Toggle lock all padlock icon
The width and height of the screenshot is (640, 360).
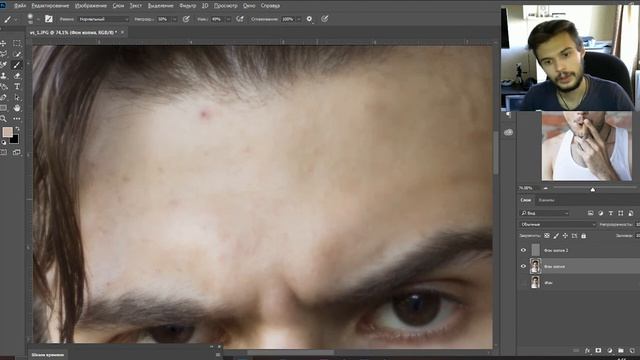[x=584, y=236]
